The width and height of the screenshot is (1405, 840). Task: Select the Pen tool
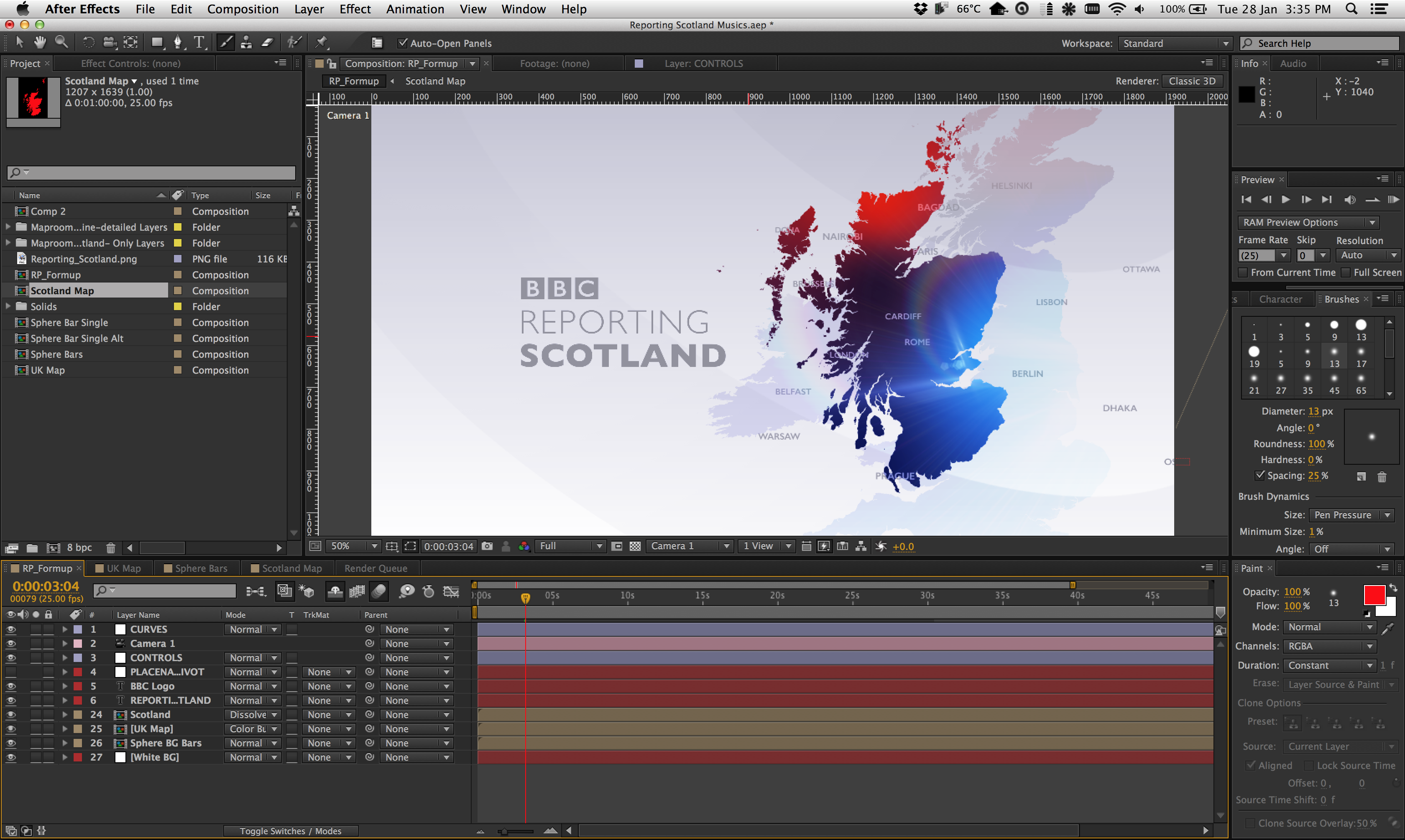coord(178,43)
